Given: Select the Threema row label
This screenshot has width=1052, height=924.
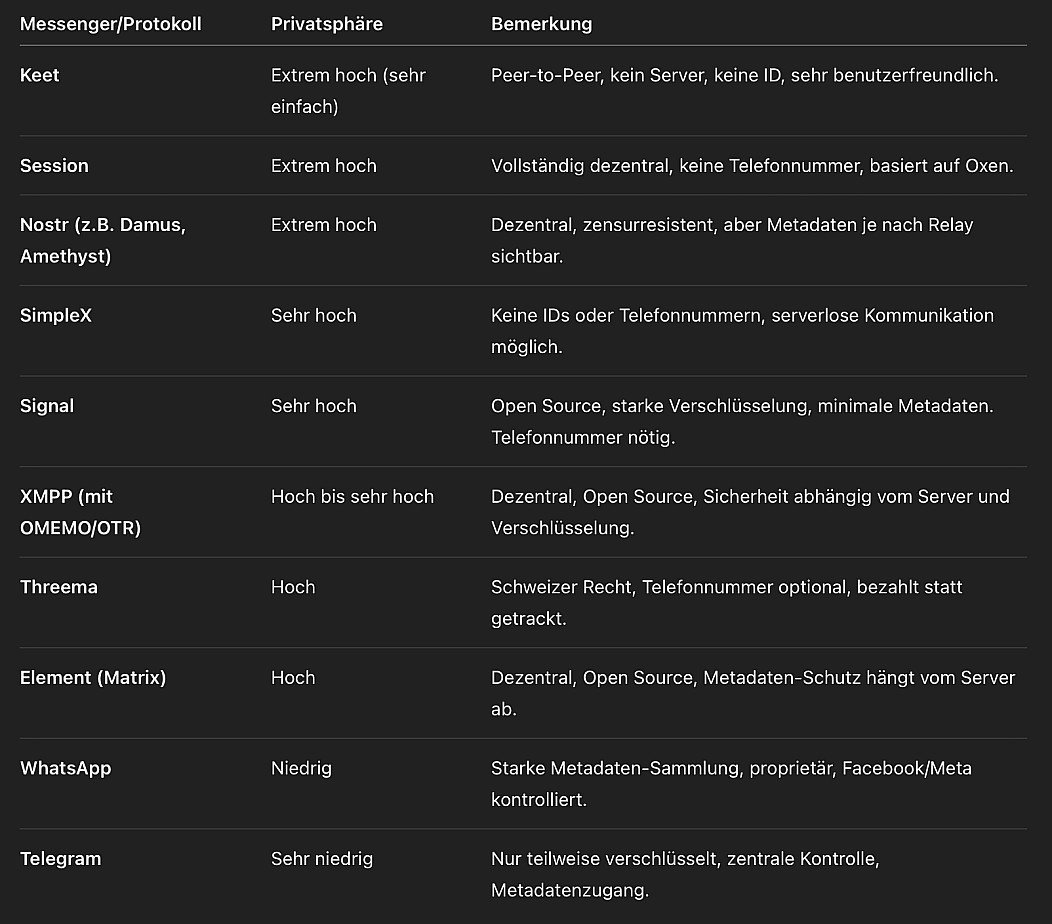Looking at the screenshot, I should 59,587.
